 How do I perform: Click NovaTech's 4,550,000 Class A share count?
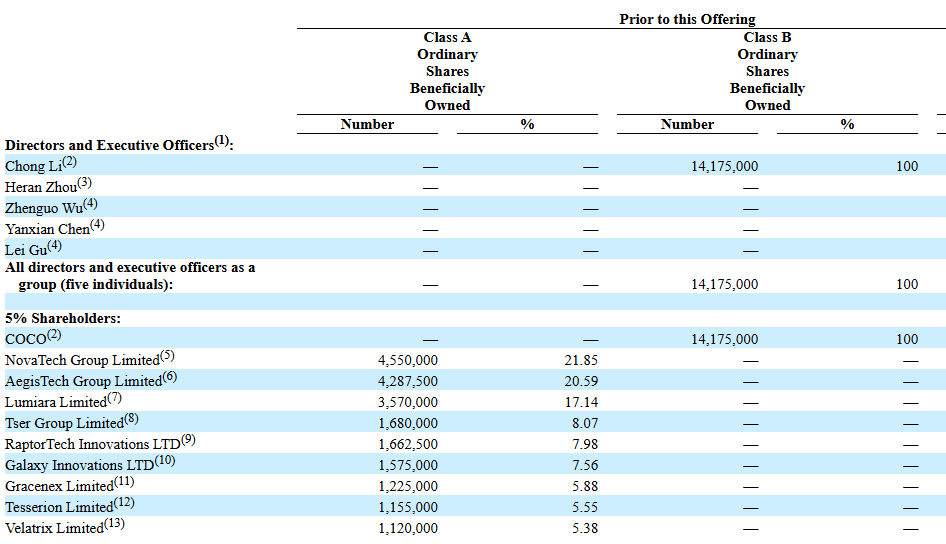click(408, 360)
